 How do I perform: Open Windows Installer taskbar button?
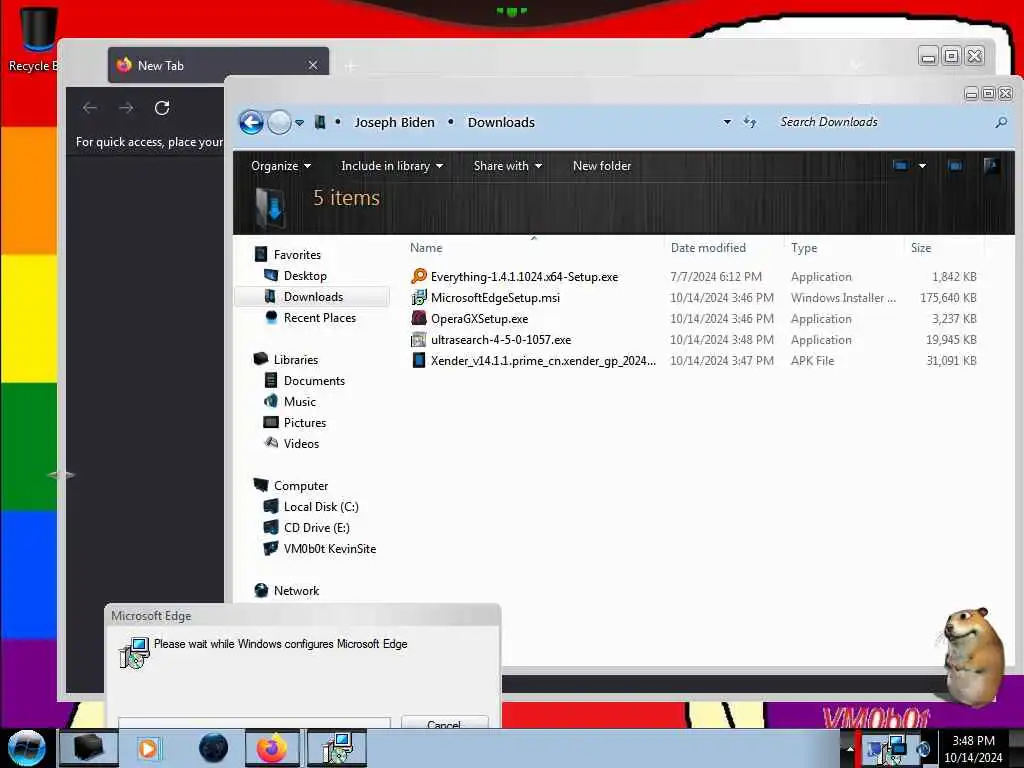coord(337,748)
